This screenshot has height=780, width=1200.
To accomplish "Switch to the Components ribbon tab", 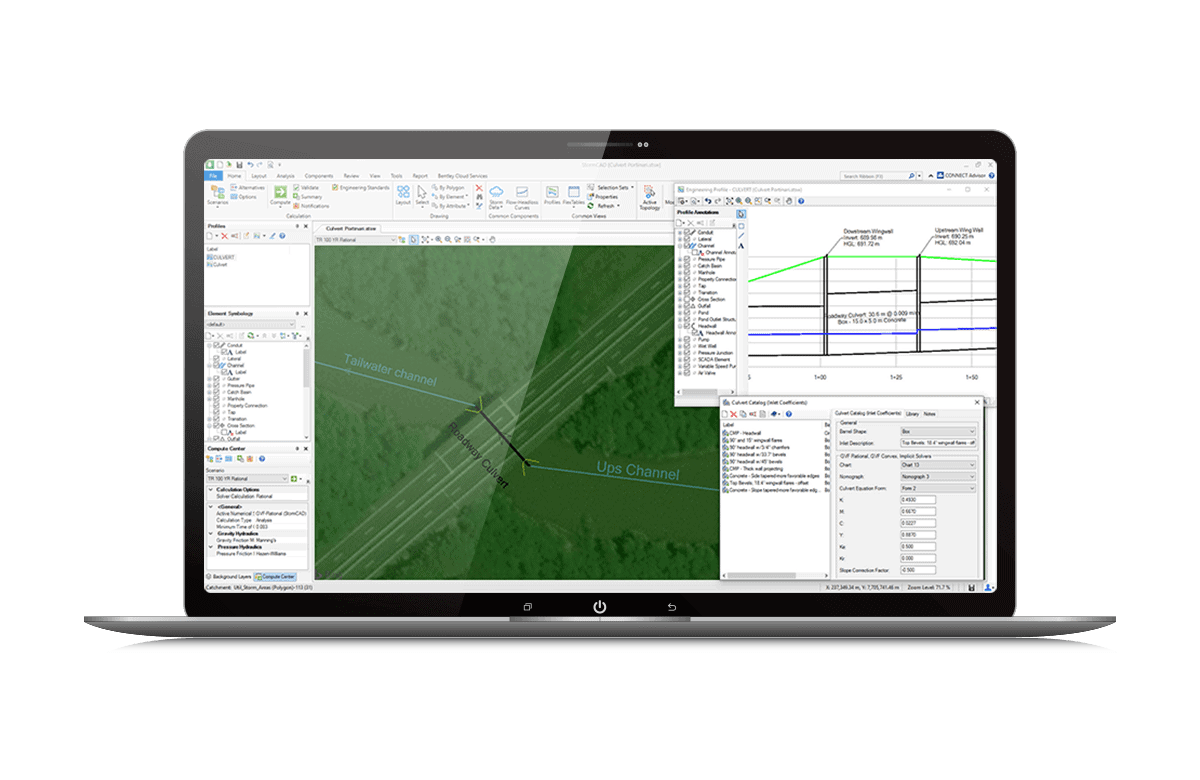I will coord(319,175).
